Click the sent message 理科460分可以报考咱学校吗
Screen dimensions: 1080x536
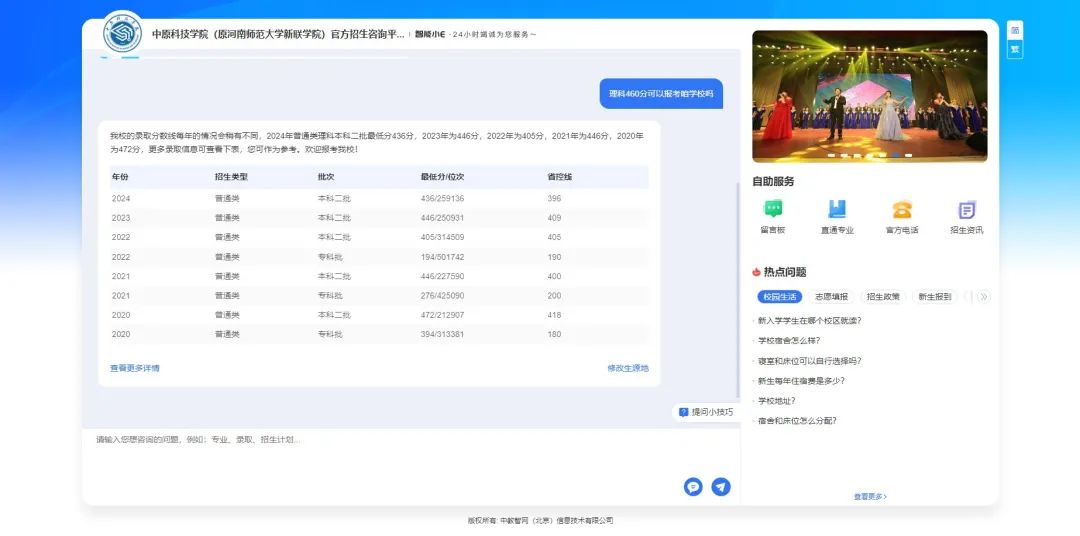[x=661, y=93]
